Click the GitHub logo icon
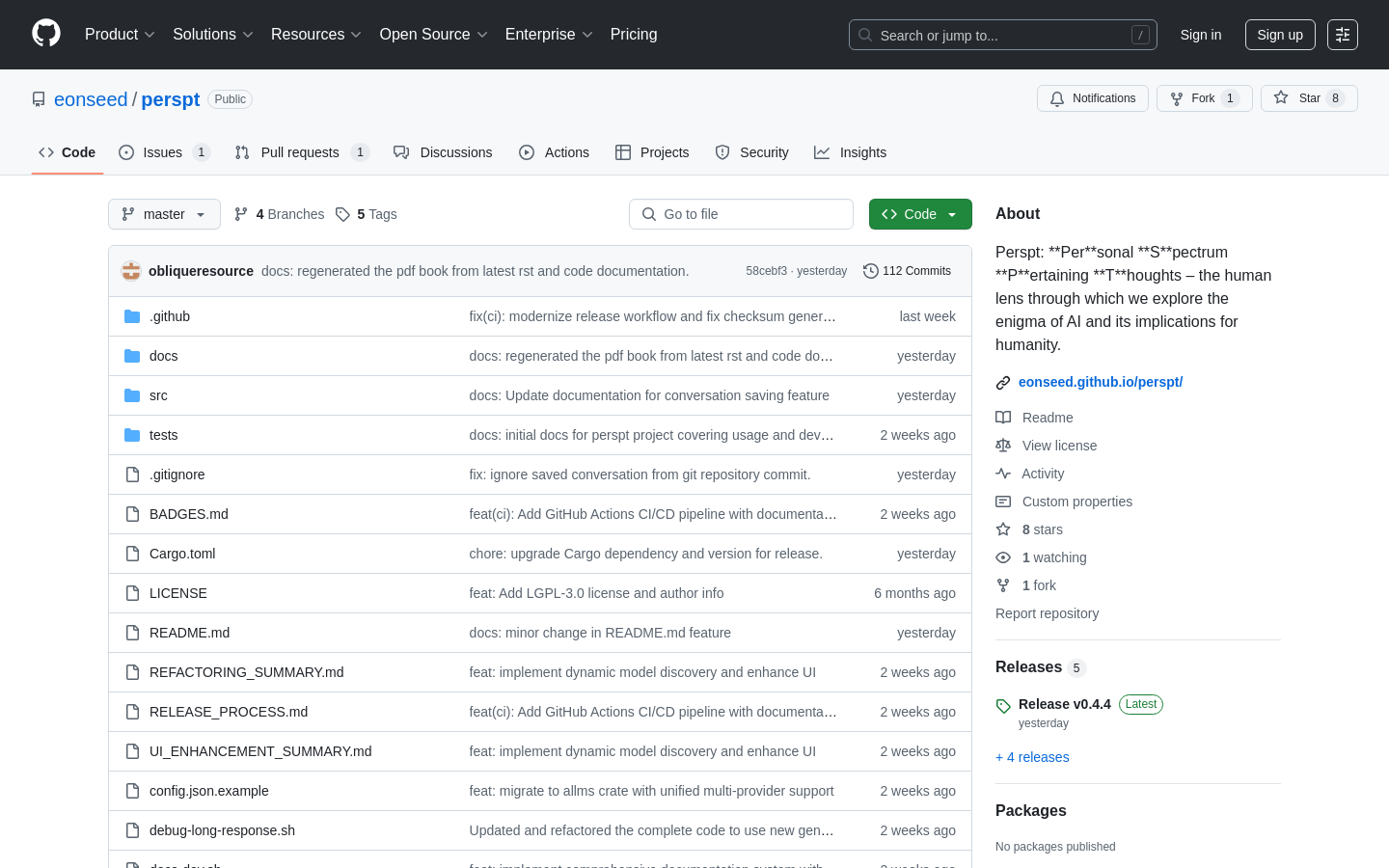Image resolution: width=1389 pixels, height=868 pixels. click(x=46, y=34)
